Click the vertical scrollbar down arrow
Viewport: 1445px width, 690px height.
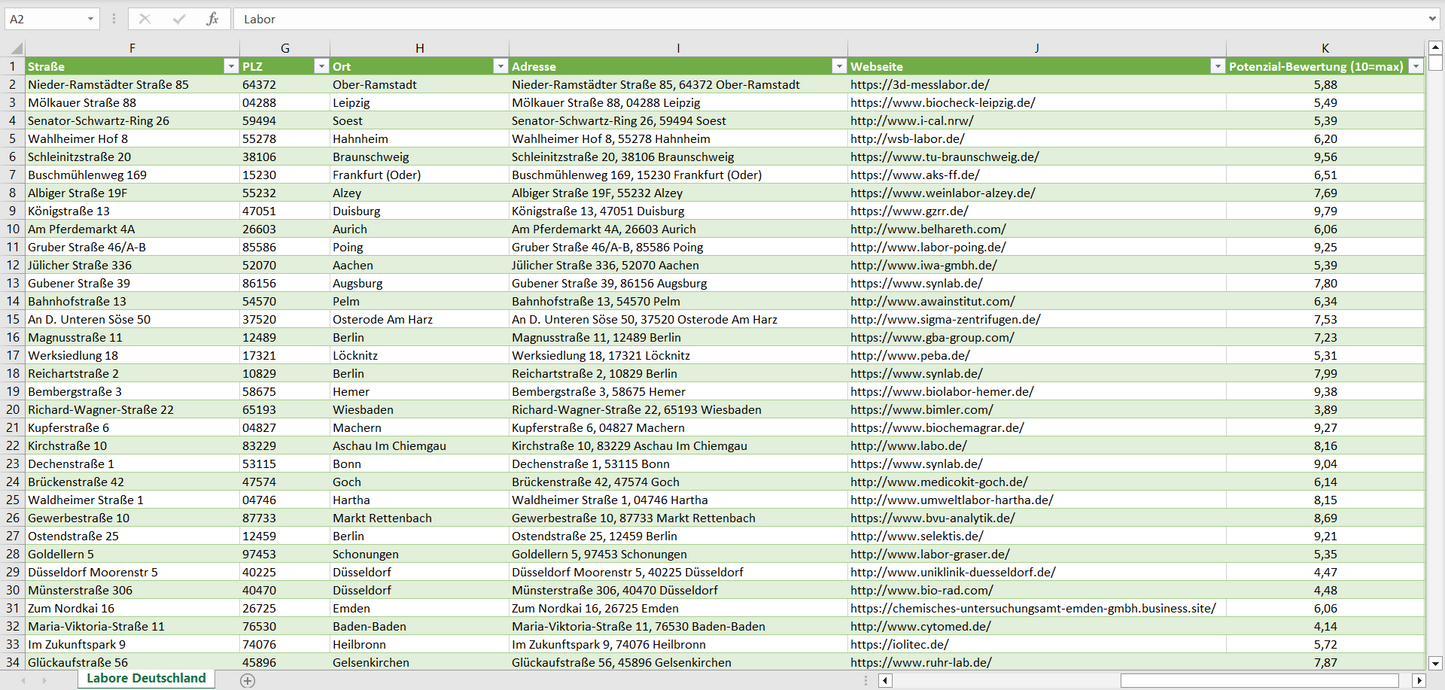(1436, 662)
